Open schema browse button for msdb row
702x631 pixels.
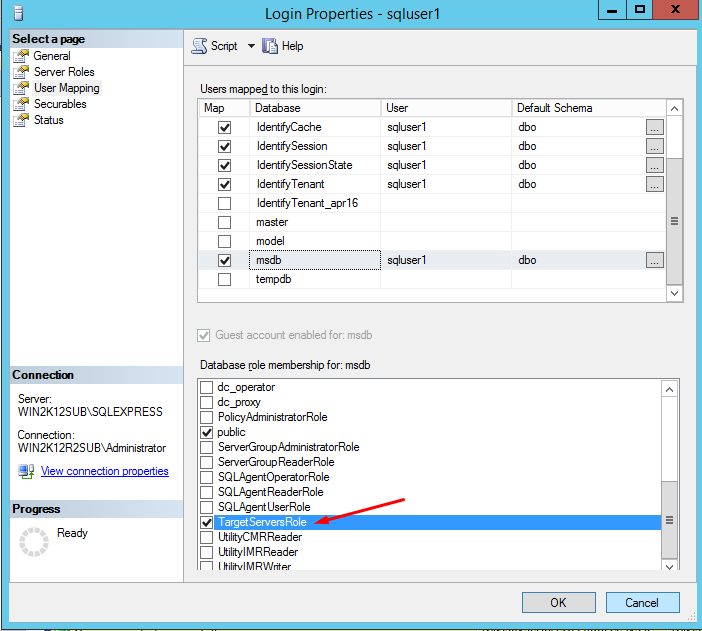[x=654, y=260]
